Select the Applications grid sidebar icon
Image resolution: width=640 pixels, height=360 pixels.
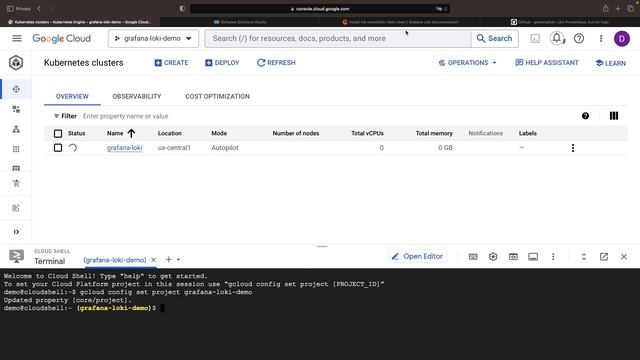(16, 149)
